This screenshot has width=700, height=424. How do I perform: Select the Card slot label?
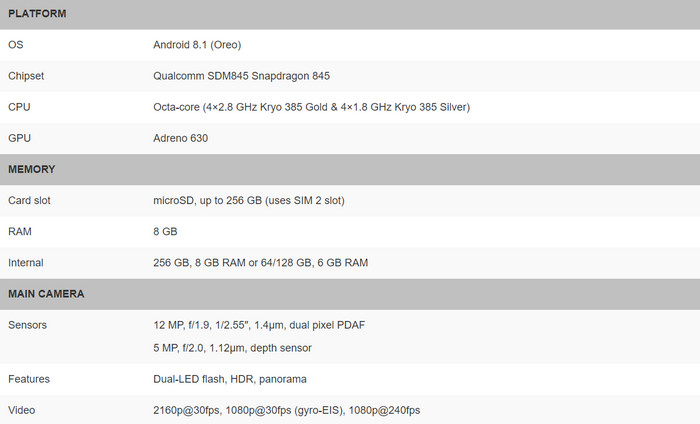29,200
